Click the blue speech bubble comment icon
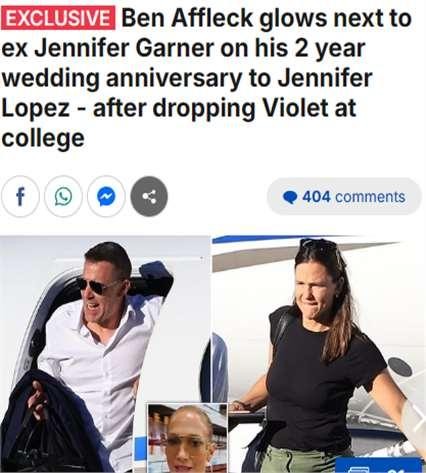 click(x=290, y=197)
